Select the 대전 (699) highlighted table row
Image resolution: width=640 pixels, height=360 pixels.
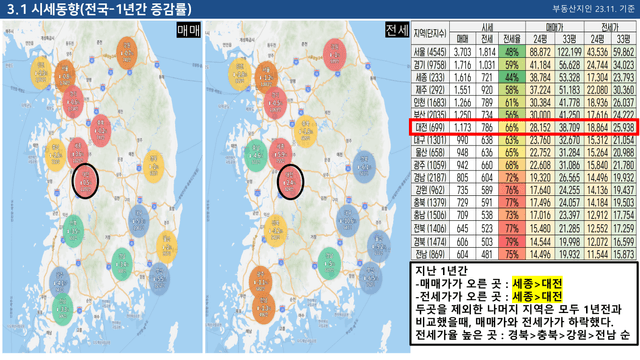tap(524, 127)
